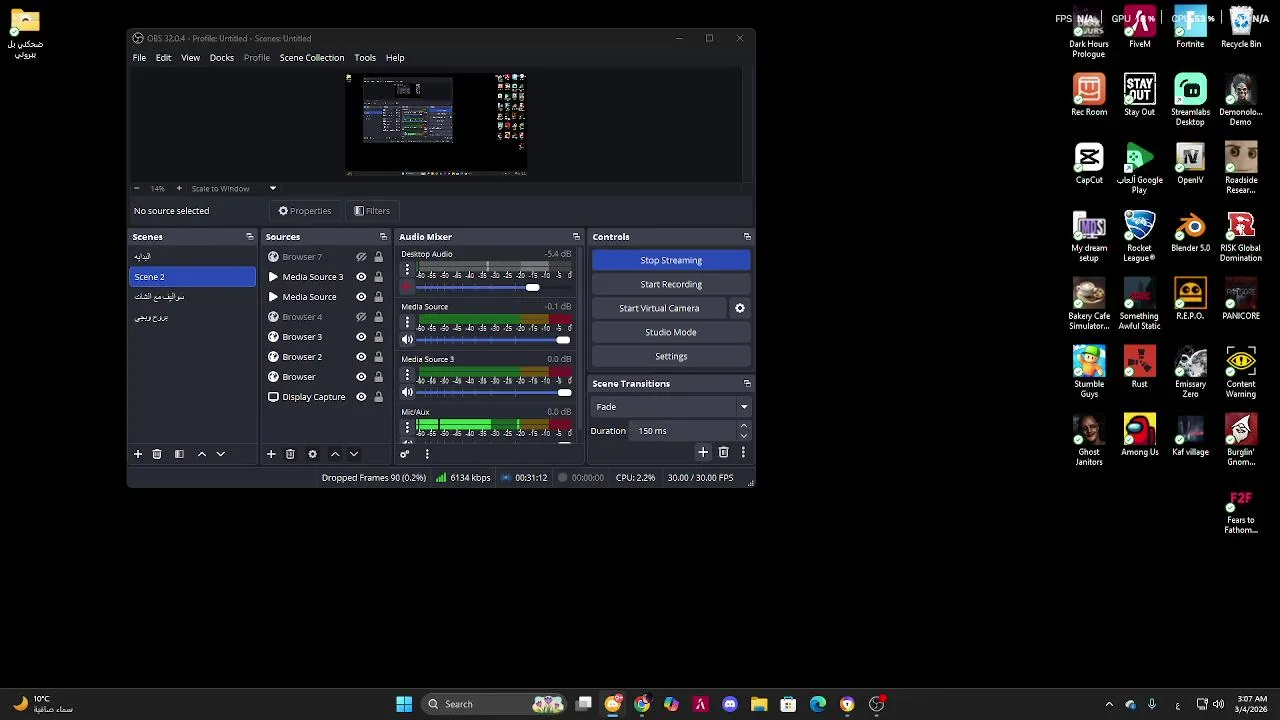The height and width of the screenshot is (720, 1280).
Task: Hide Display Capture source with eye icon
Action: pyautogui.click(x=361, y=397)
